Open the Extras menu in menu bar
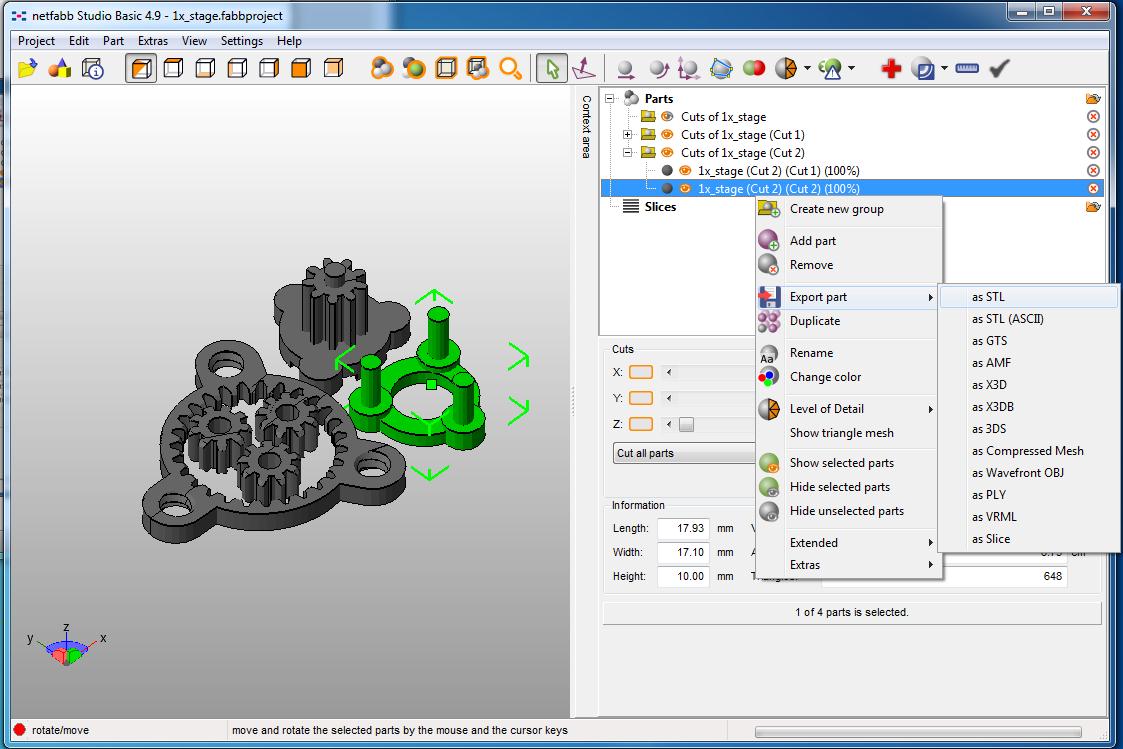The height and width of the screenshot is (749, 1123). (x=153, y=41)
